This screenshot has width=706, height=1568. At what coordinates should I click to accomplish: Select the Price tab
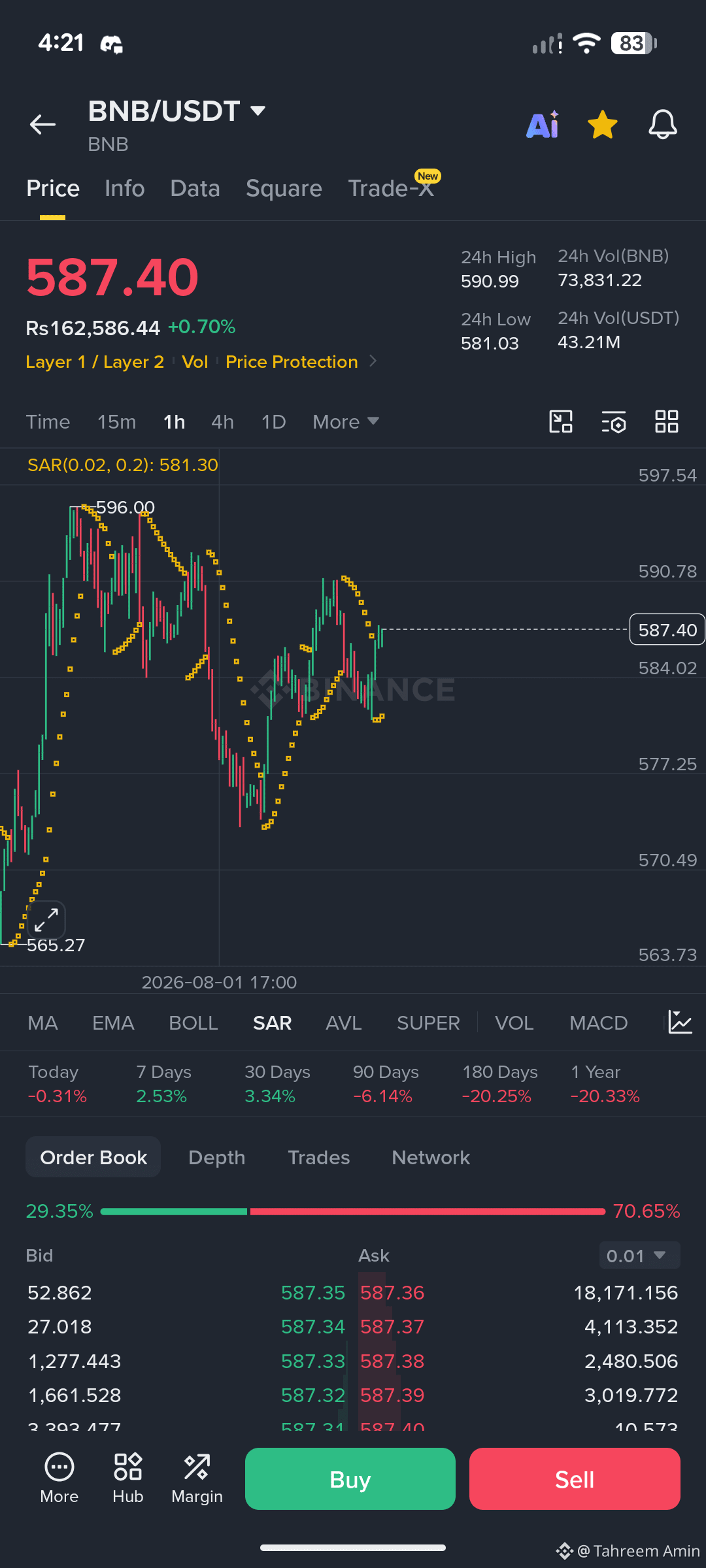click(53, 188)
